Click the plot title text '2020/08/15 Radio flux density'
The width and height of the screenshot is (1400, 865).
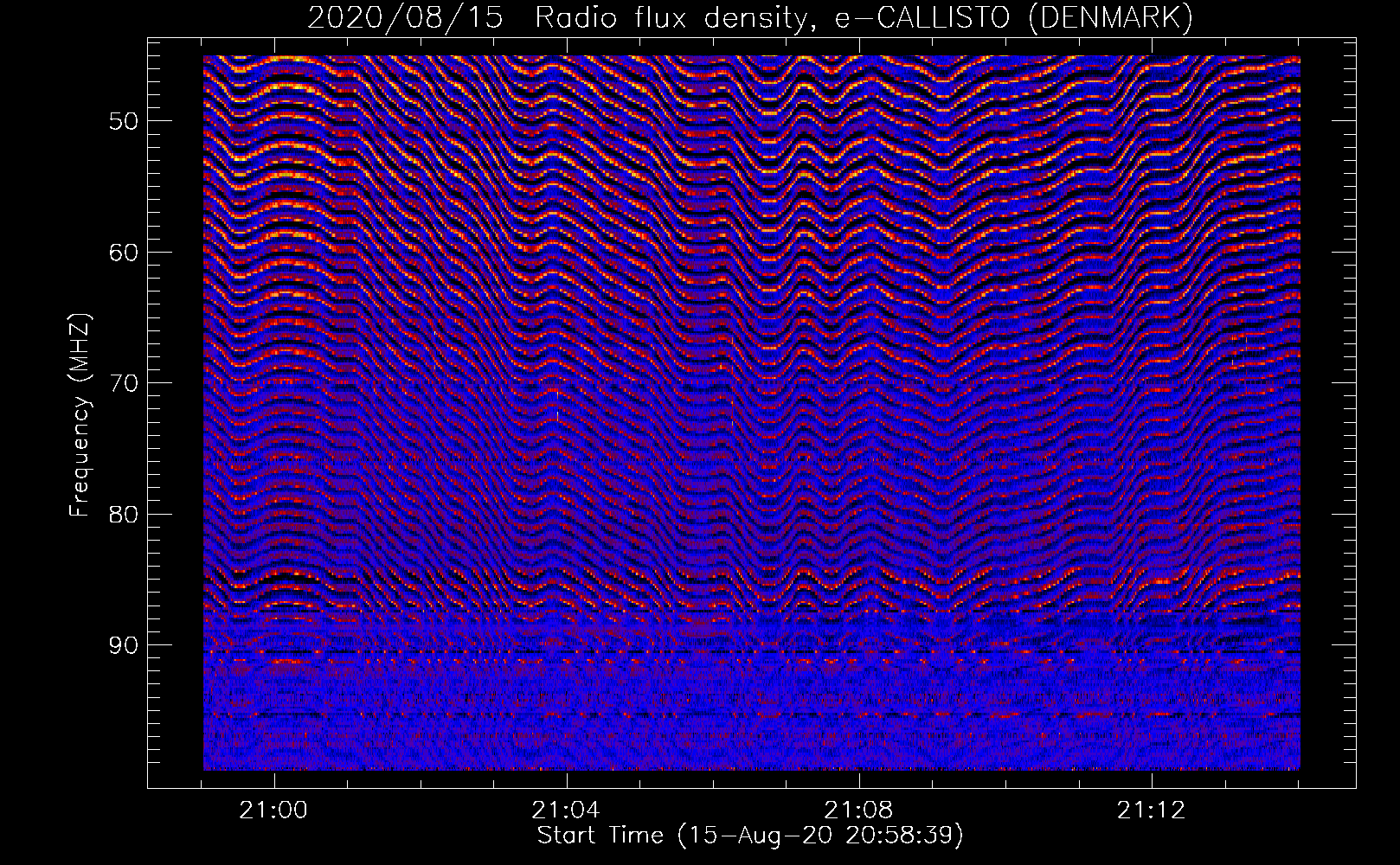point(562,17)
